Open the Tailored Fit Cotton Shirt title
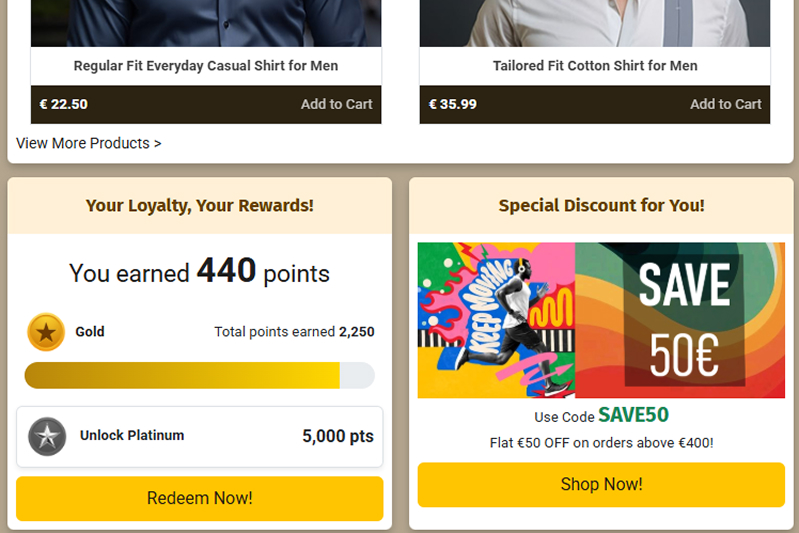799x533 pixels. tap(595, 66)
